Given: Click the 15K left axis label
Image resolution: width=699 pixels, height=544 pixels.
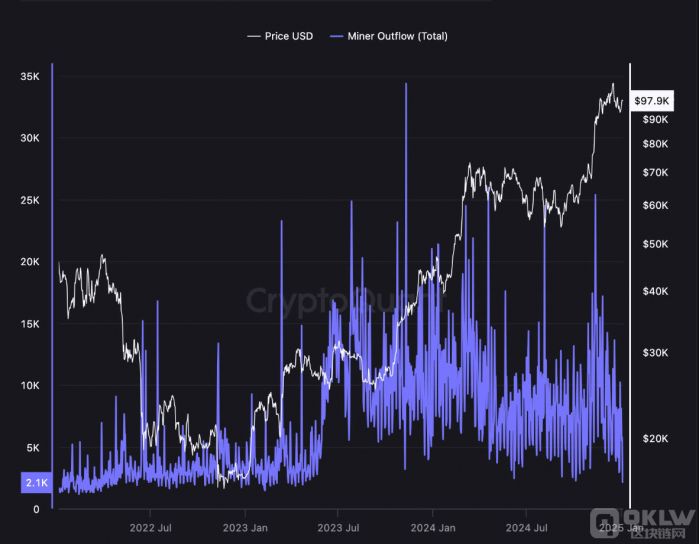Looking at the screenshot, I should tap(30, 324).
